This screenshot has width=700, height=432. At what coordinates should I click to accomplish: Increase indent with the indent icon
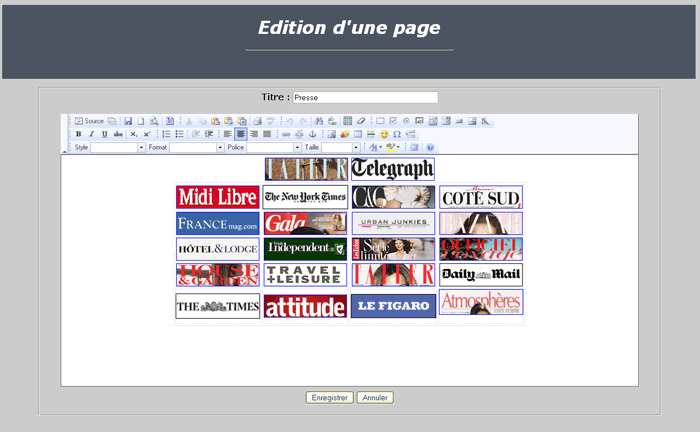coord(208,134)
